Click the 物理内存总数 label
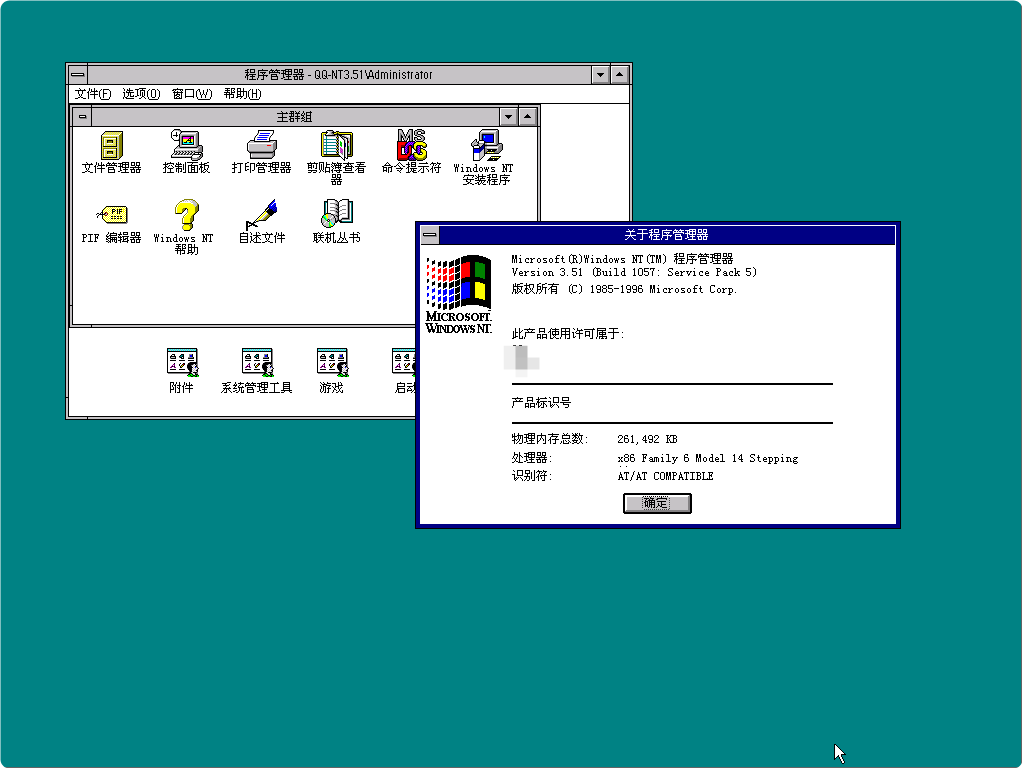The width and height of the screenshot is (1022, 768). (549, 439)
